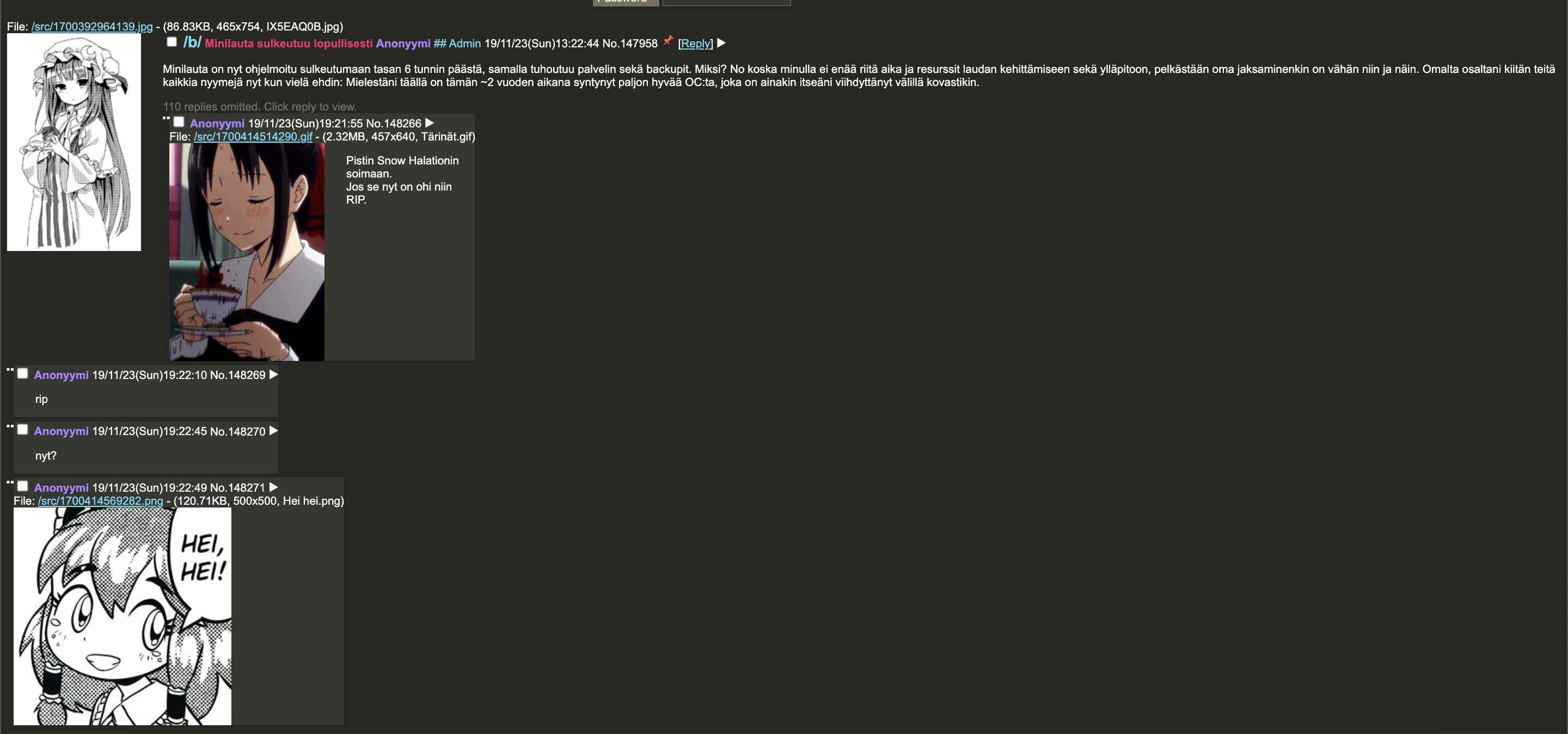Click the subject 'Minilauta sulkeutuu lopullisesti'
Viewport: 1568px width, 734px height.
tap(289, 43)
